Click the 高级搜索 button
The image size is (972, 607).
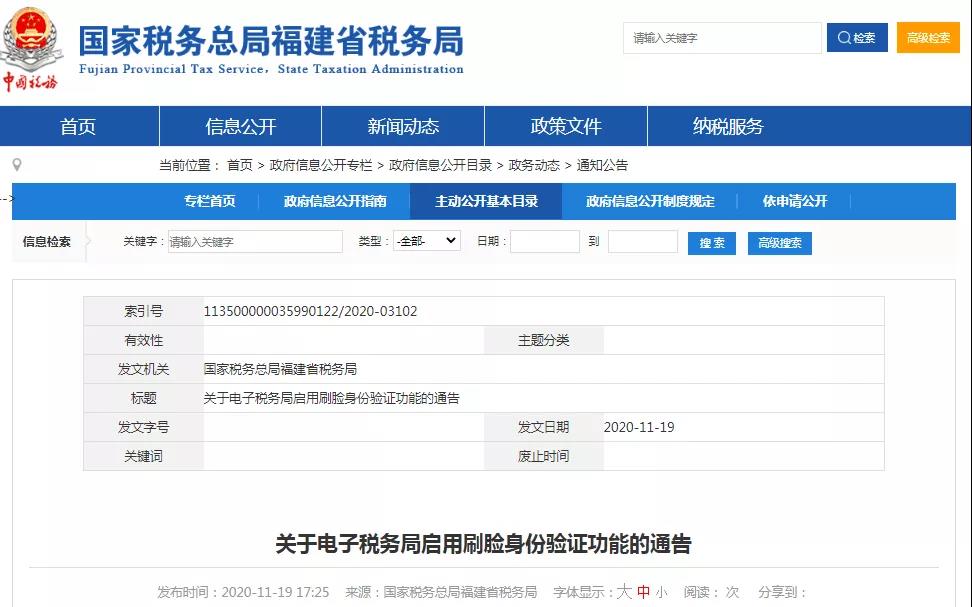click(x=780, y=243)
